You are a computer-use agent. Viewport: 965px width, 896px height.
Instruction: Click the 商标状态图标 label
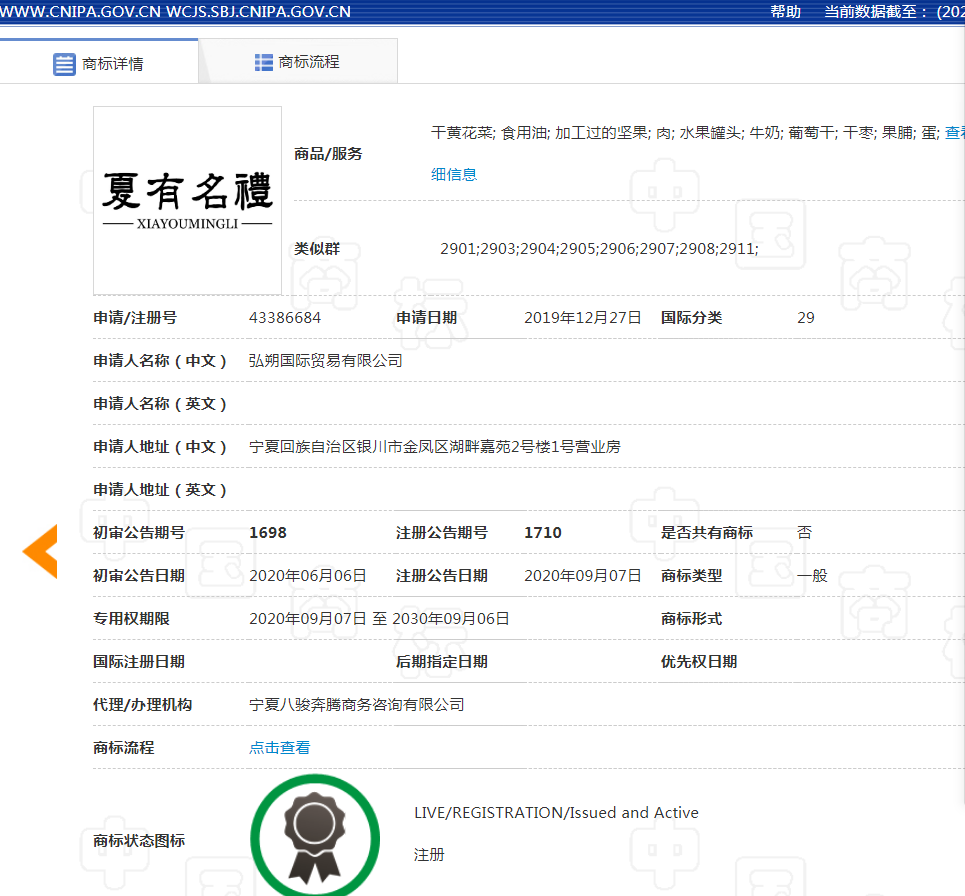138,841
